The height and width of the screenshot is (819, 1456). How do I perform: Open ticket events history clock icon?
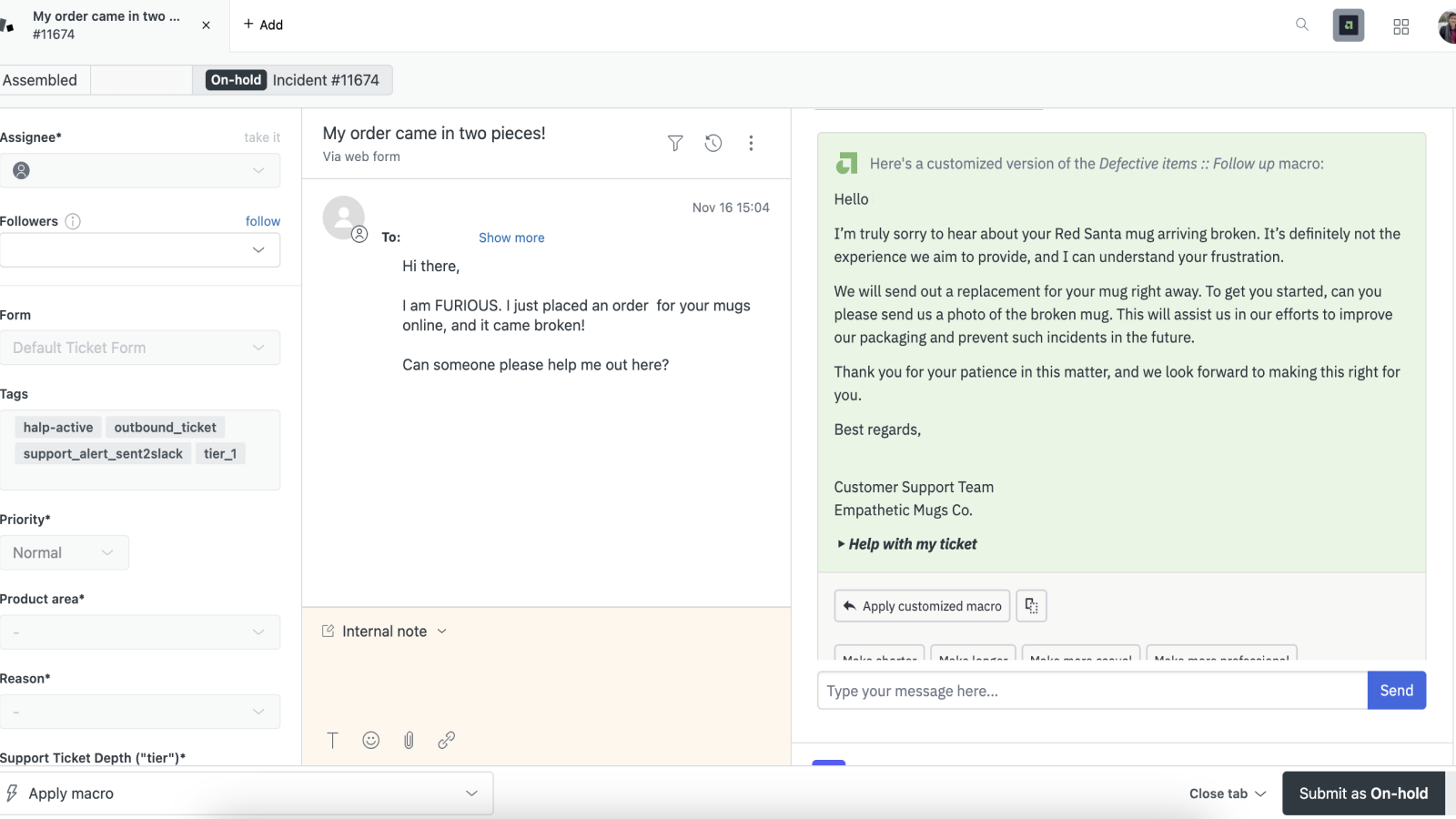click(x=713, y=143)
